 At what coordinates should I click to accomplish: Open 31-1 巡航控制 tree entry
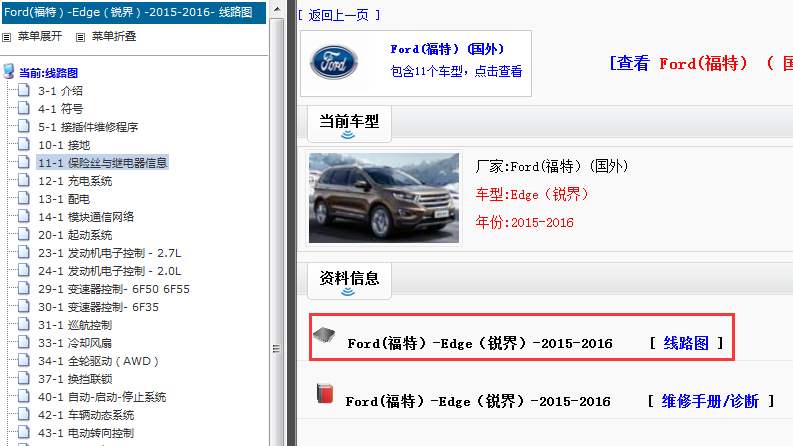[75, 325]
